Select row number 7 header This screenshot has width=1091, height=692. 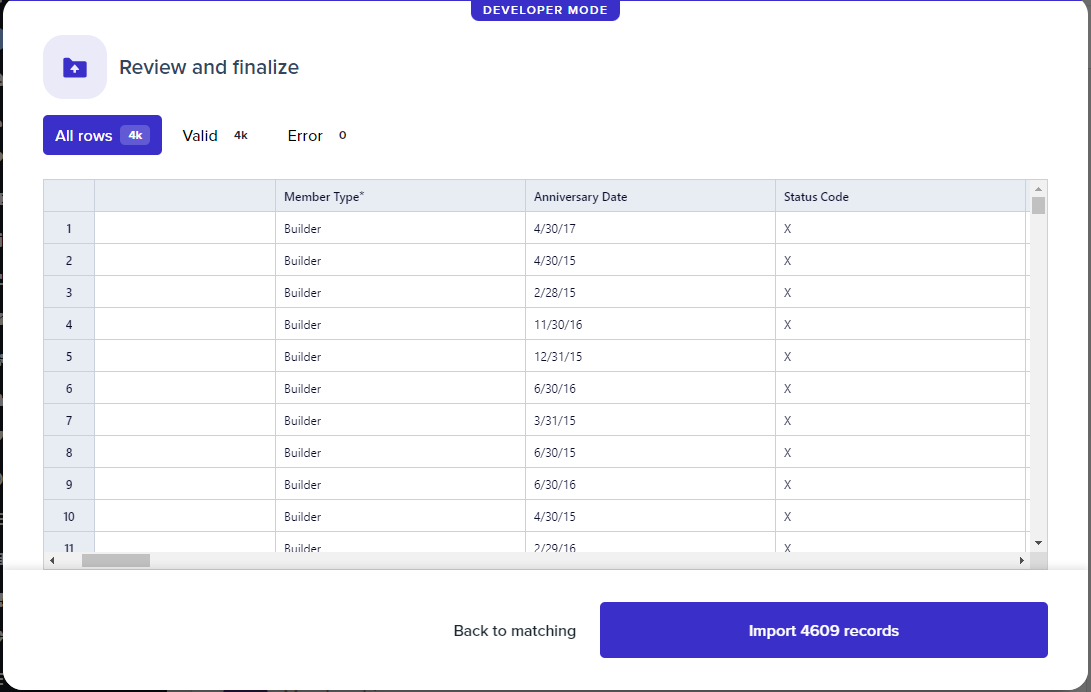click(69, 420)
